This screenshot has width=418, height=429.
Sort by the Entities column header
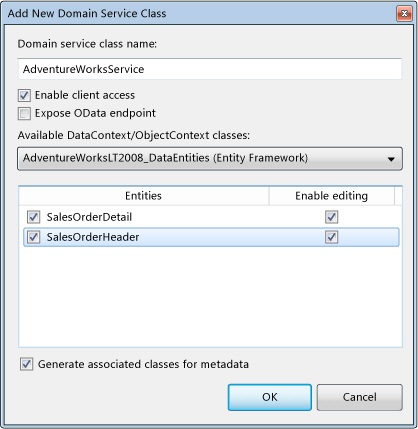click(x=143, y=196)
